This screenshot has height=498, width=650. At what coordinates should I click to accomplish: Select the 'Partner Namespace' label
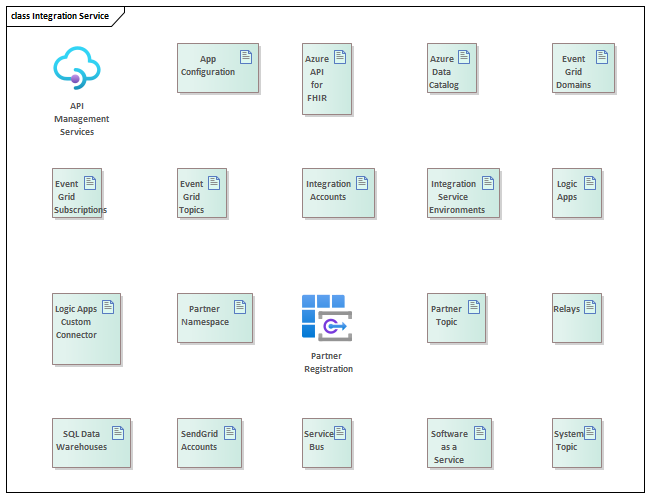[x=205, y=316]
